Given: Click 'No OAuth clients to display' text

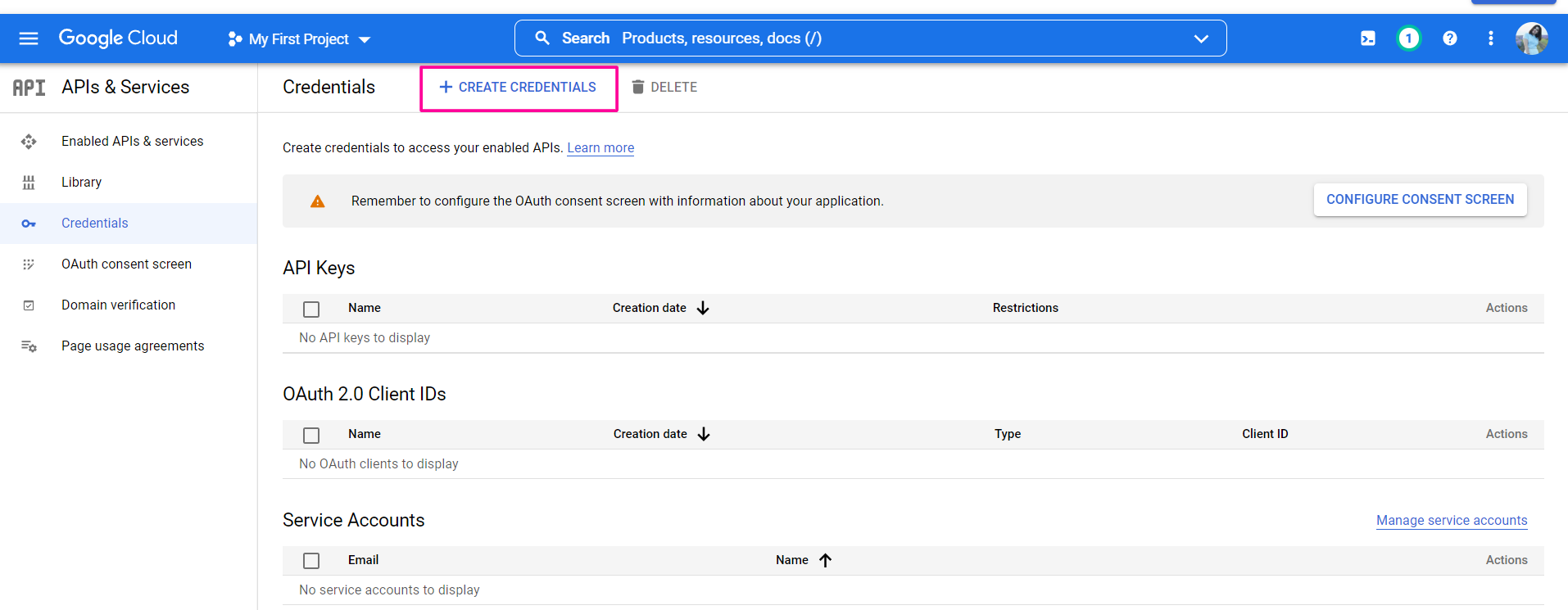Looking at the screenshot, I should pos(378,463).
